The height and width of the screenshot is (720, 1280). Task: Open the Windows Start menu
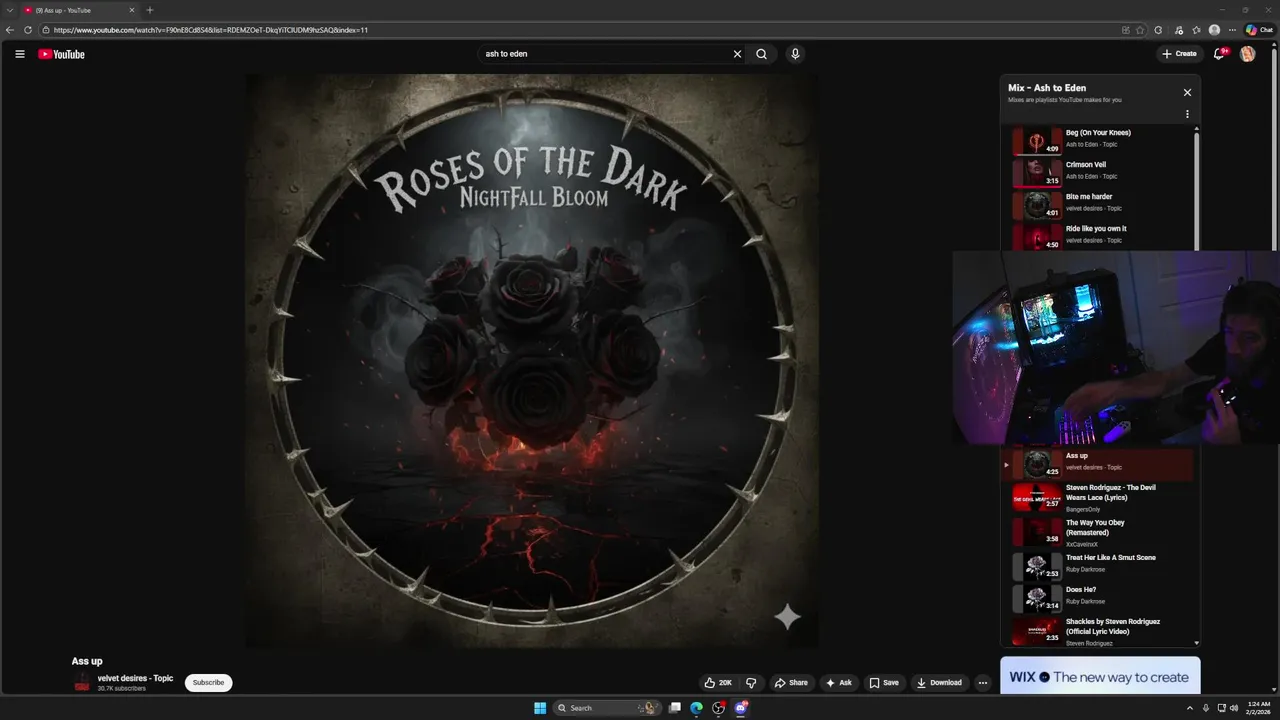540,708
